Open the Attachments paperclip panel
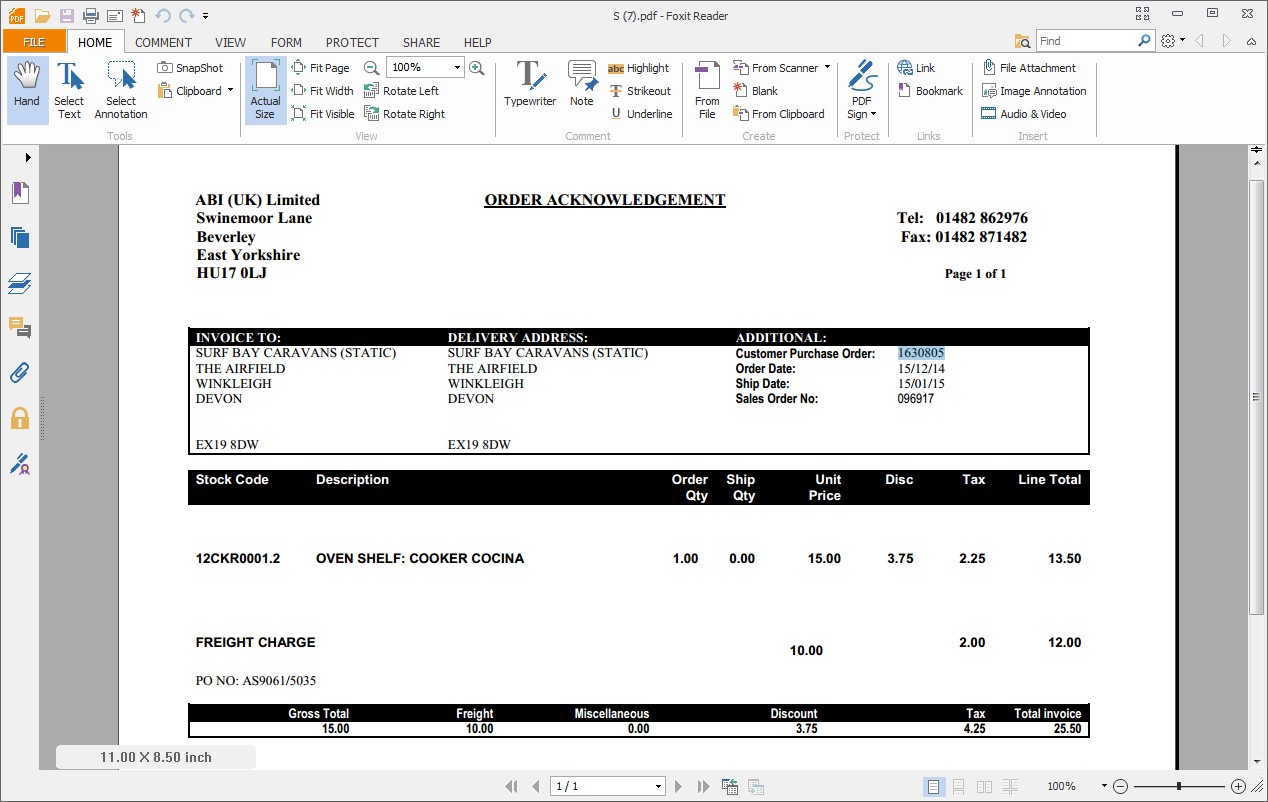The image size is (1268, 802). (20, 373)
